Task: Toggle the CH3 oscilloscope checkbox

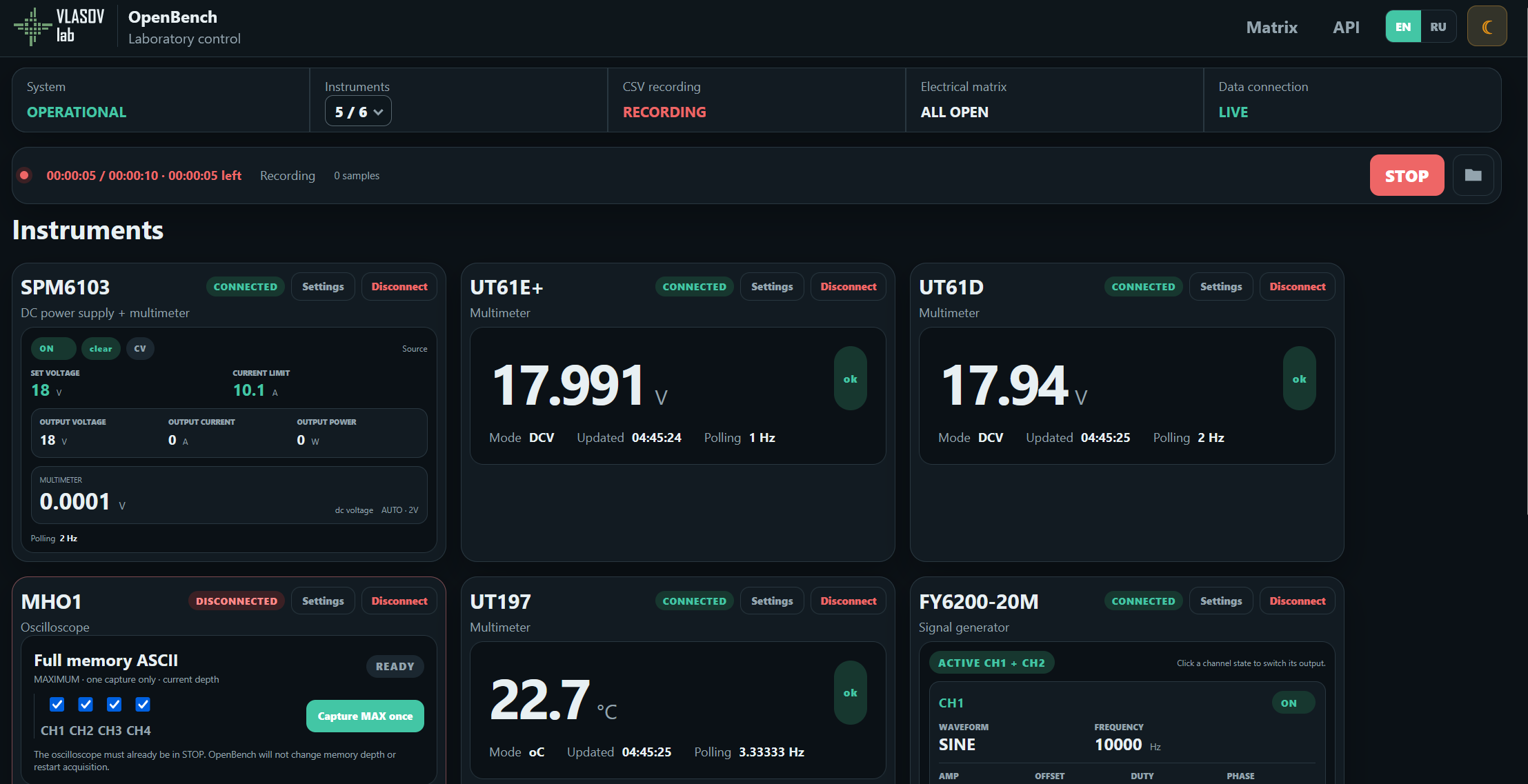Action: coord(115,704)
